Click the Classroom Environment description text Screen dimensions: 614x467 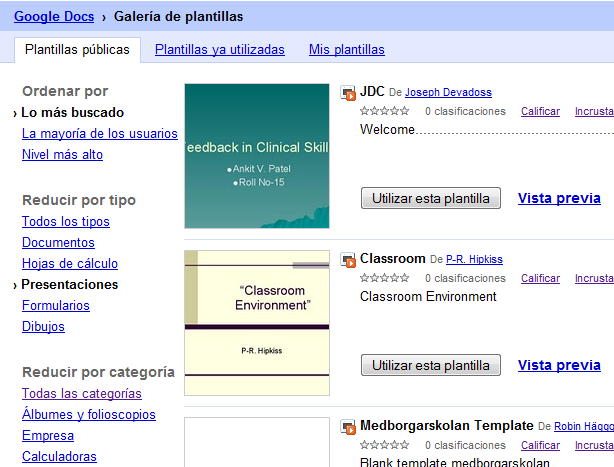point(428,297)
